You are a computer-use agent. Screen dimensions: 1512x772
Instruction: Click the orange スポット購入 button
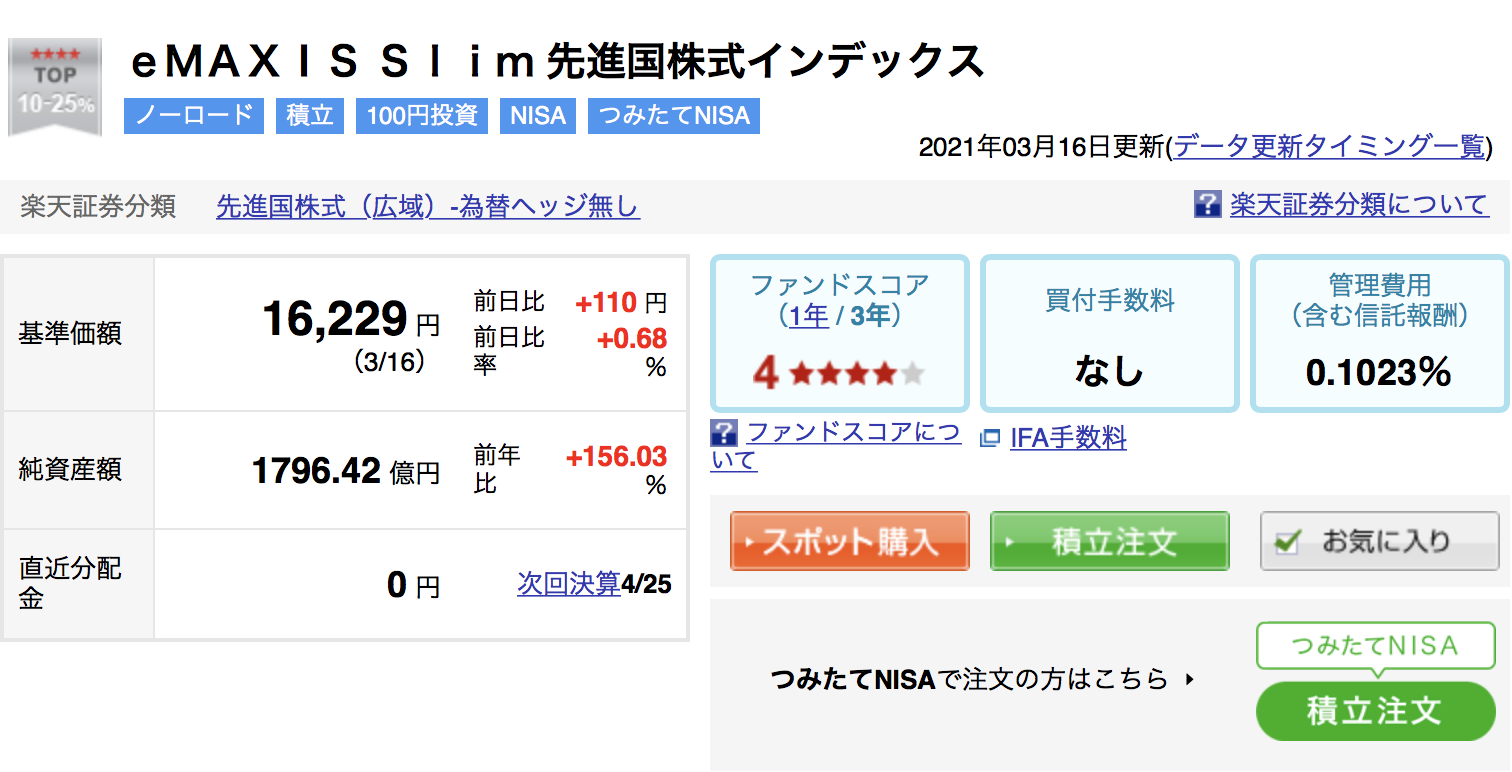tap(850, 541)
